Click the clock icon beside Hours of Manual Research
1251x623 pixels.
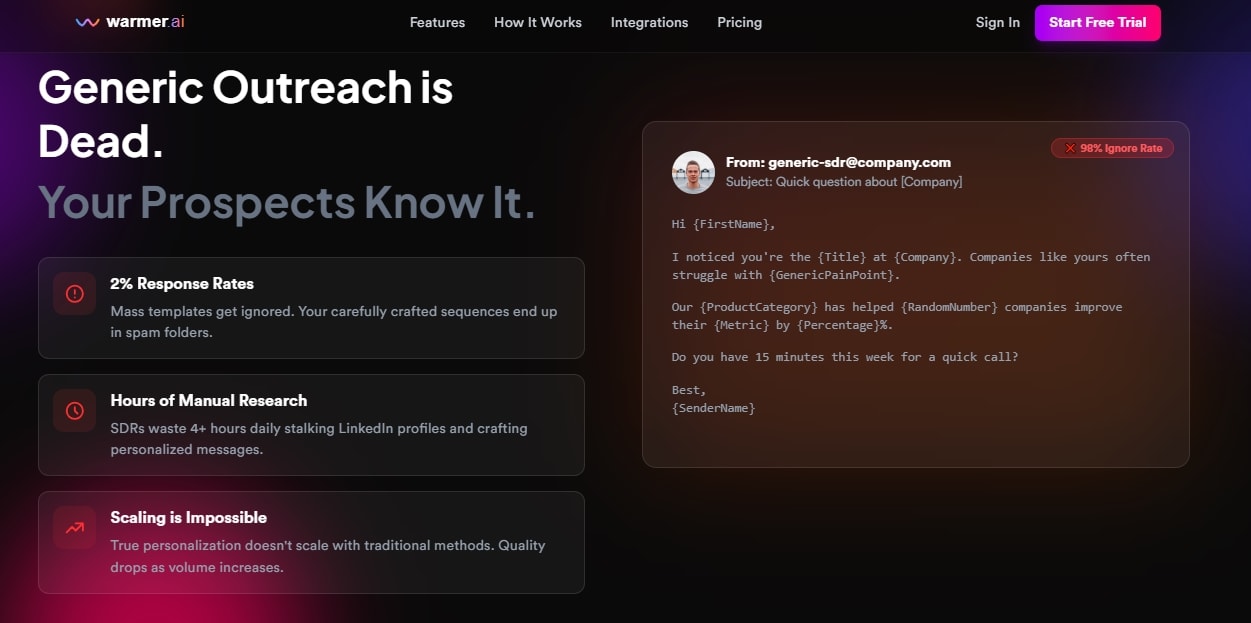point(75,411)
